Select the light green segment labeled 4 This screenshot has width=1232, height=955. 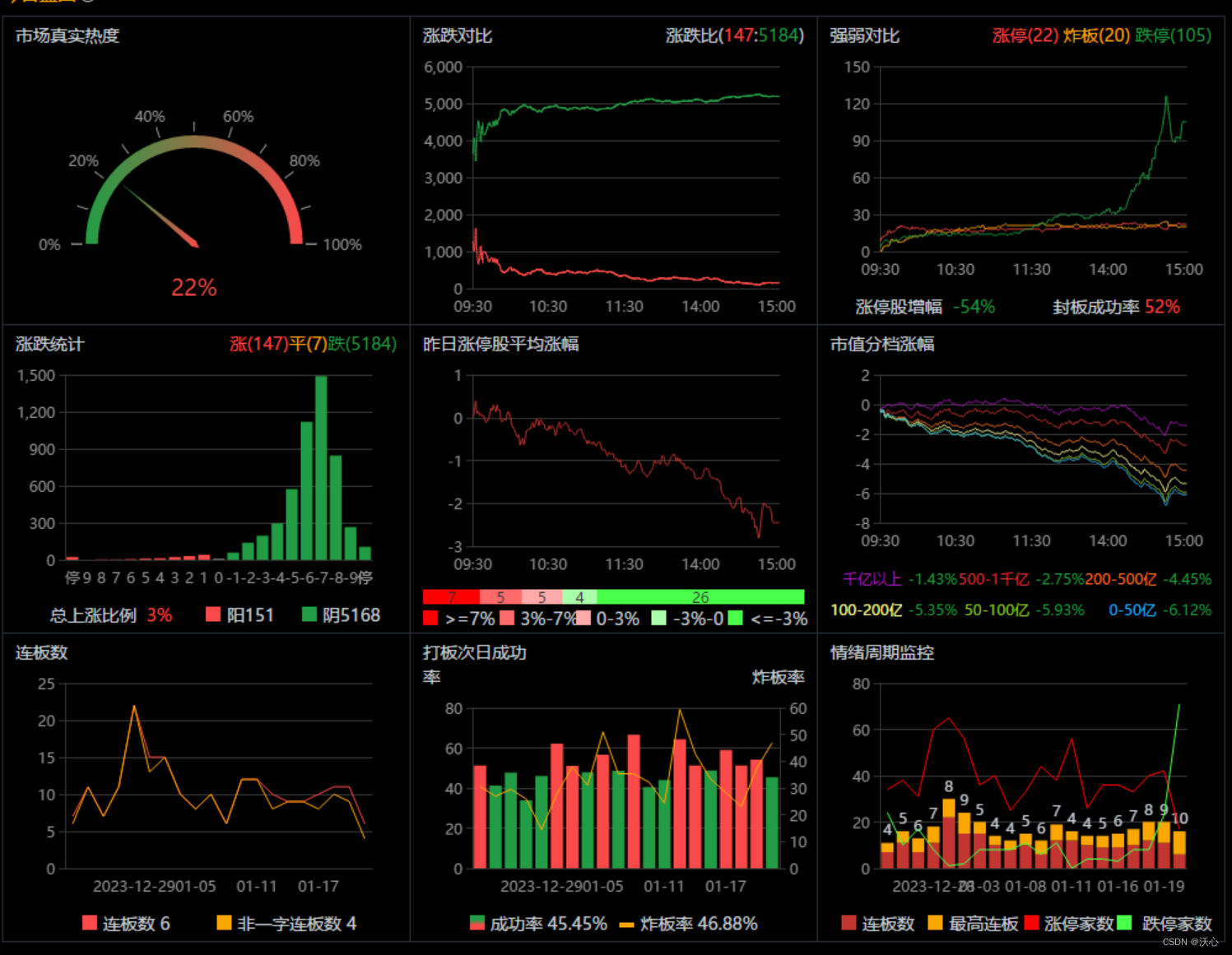pos(579,597)
